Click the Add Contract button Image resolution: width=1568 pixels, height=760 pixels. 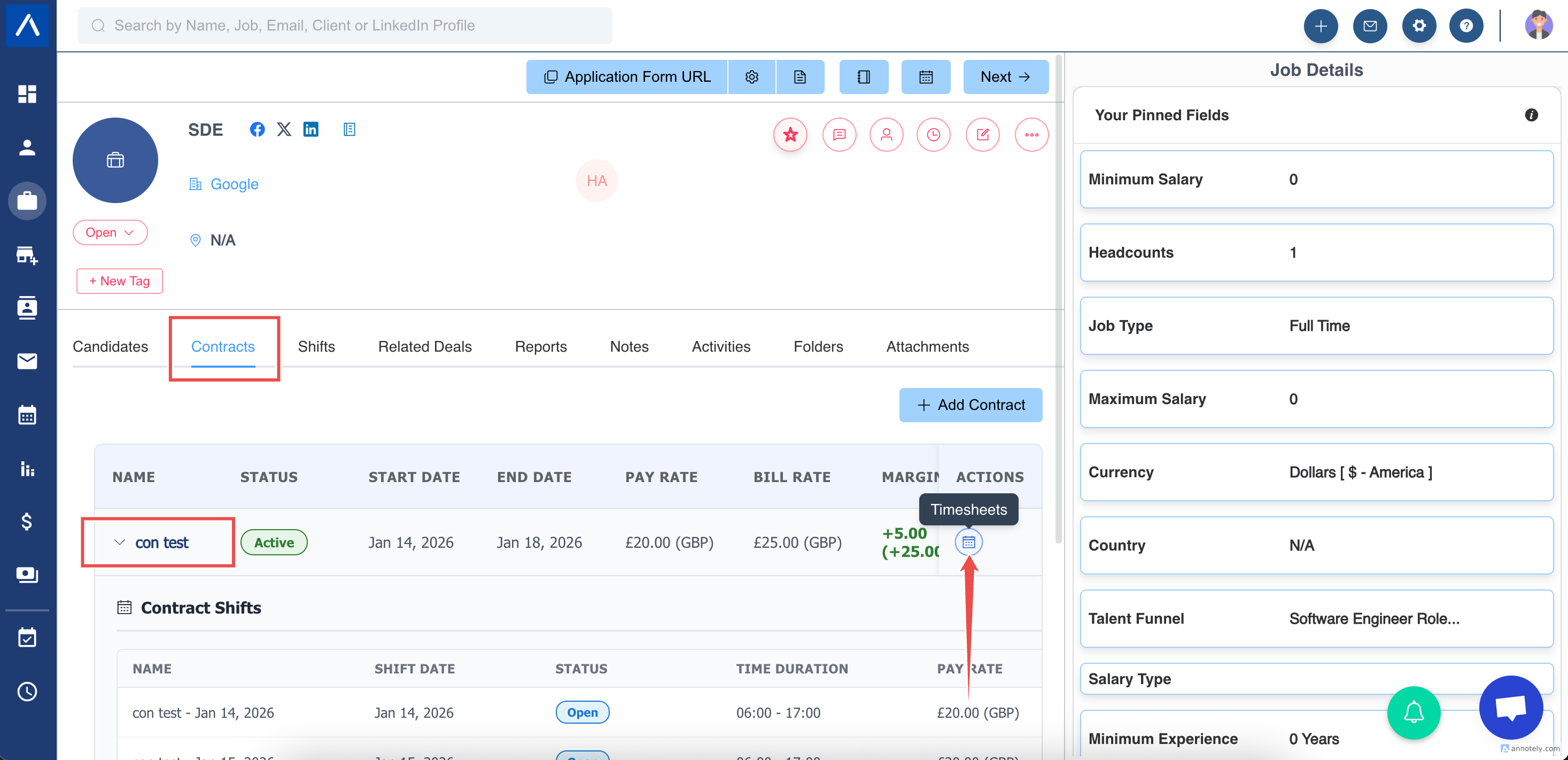click(971, 405)
